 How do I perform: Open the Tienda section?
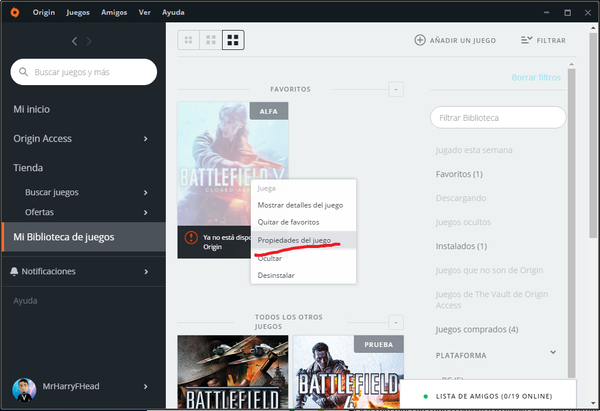(x=28, y=168)
